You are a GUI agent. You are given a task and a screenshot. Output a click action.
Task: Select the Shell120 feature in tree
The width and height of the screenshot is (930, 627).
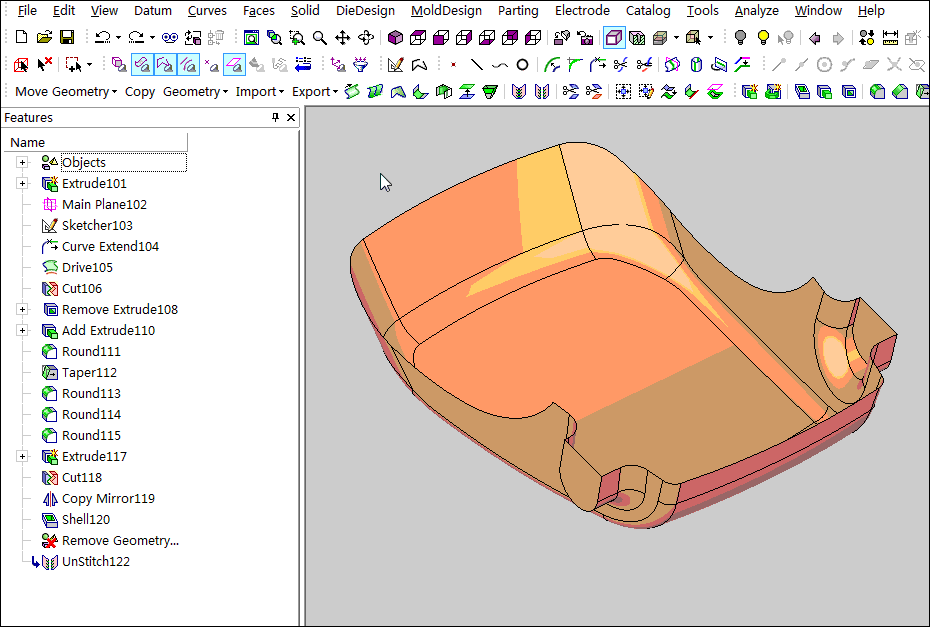[85, 520]
